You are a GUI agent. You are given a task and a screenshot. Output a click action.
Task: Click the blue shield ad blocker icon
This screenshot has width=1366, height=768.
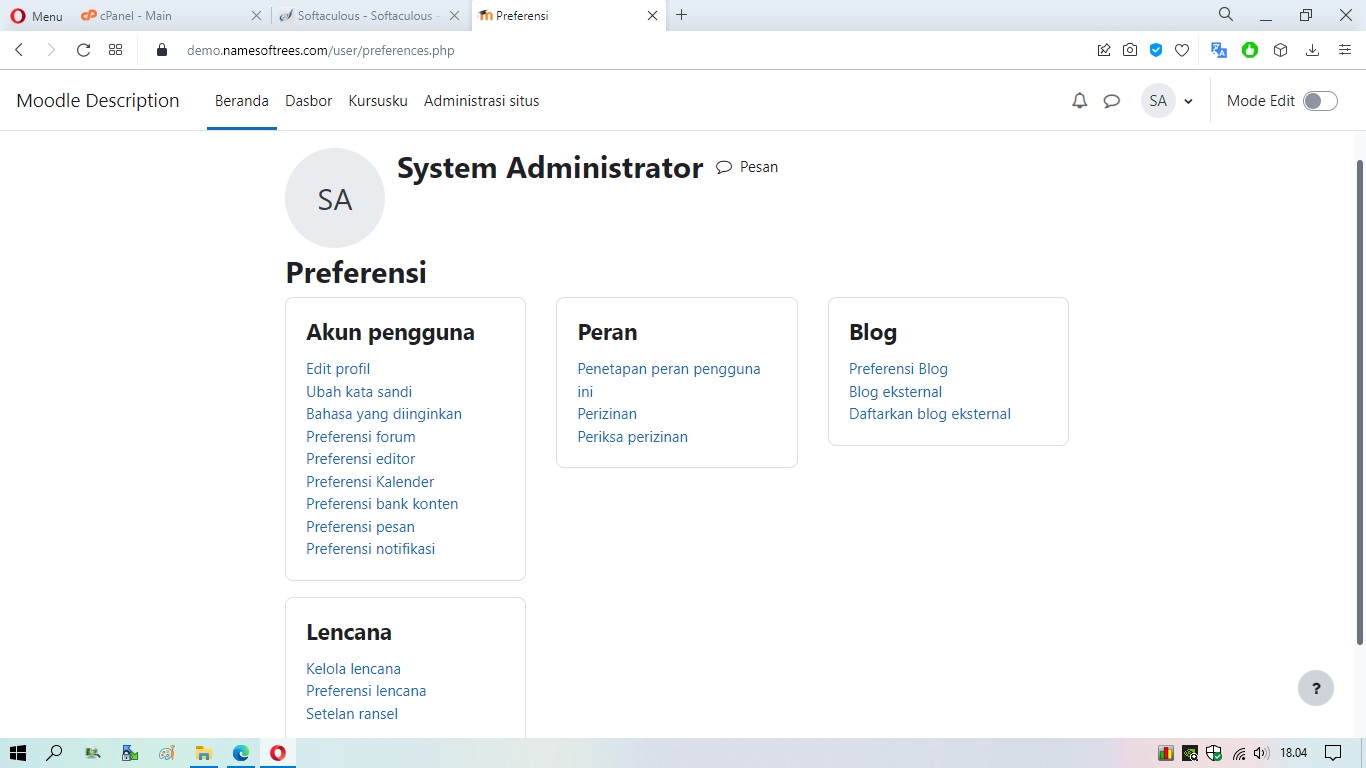click(1156, 50)
